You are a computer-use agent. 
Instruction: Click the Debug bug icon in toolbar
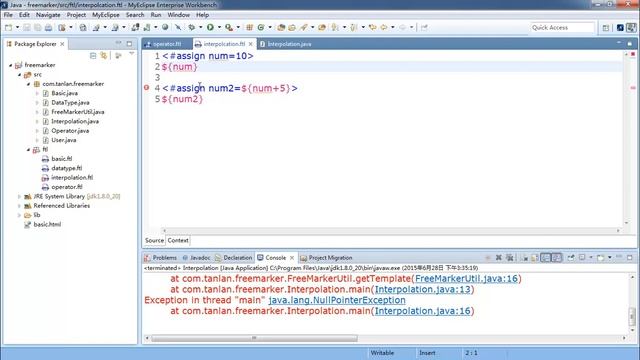click(x=191, y=27)
